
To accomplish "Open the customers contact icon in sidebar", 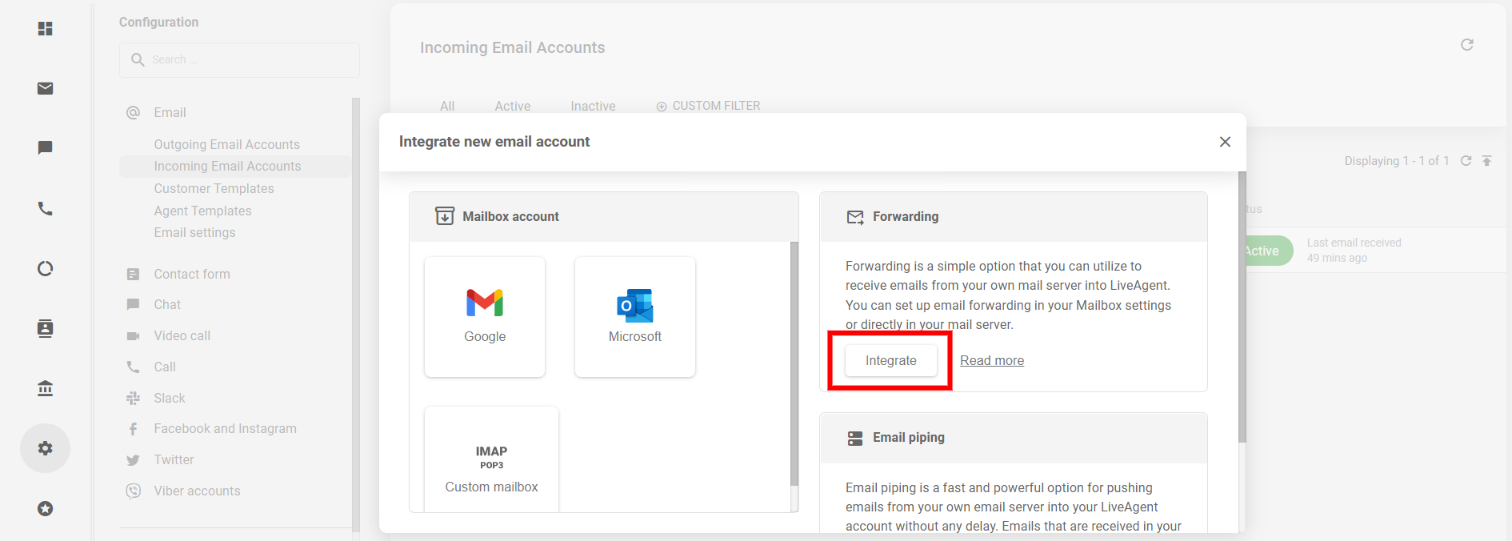I will (45, 328).
